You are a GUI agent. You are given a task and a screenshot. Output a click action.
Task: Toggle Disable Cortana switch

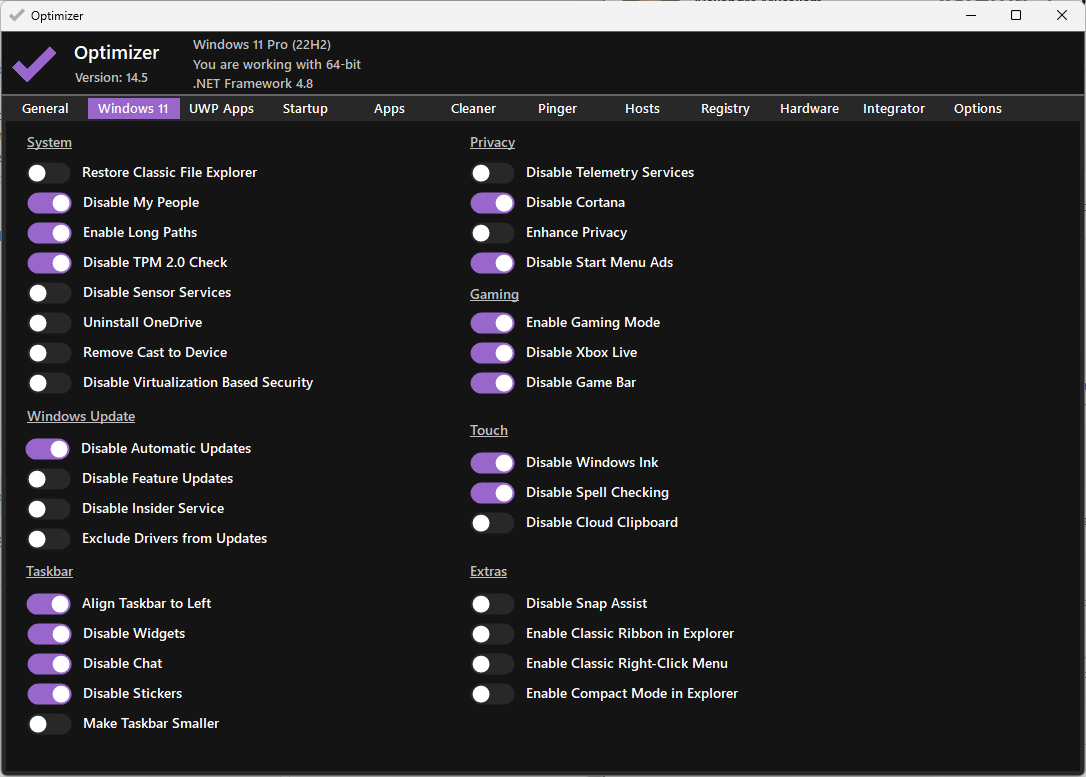(x=492, y=203)
